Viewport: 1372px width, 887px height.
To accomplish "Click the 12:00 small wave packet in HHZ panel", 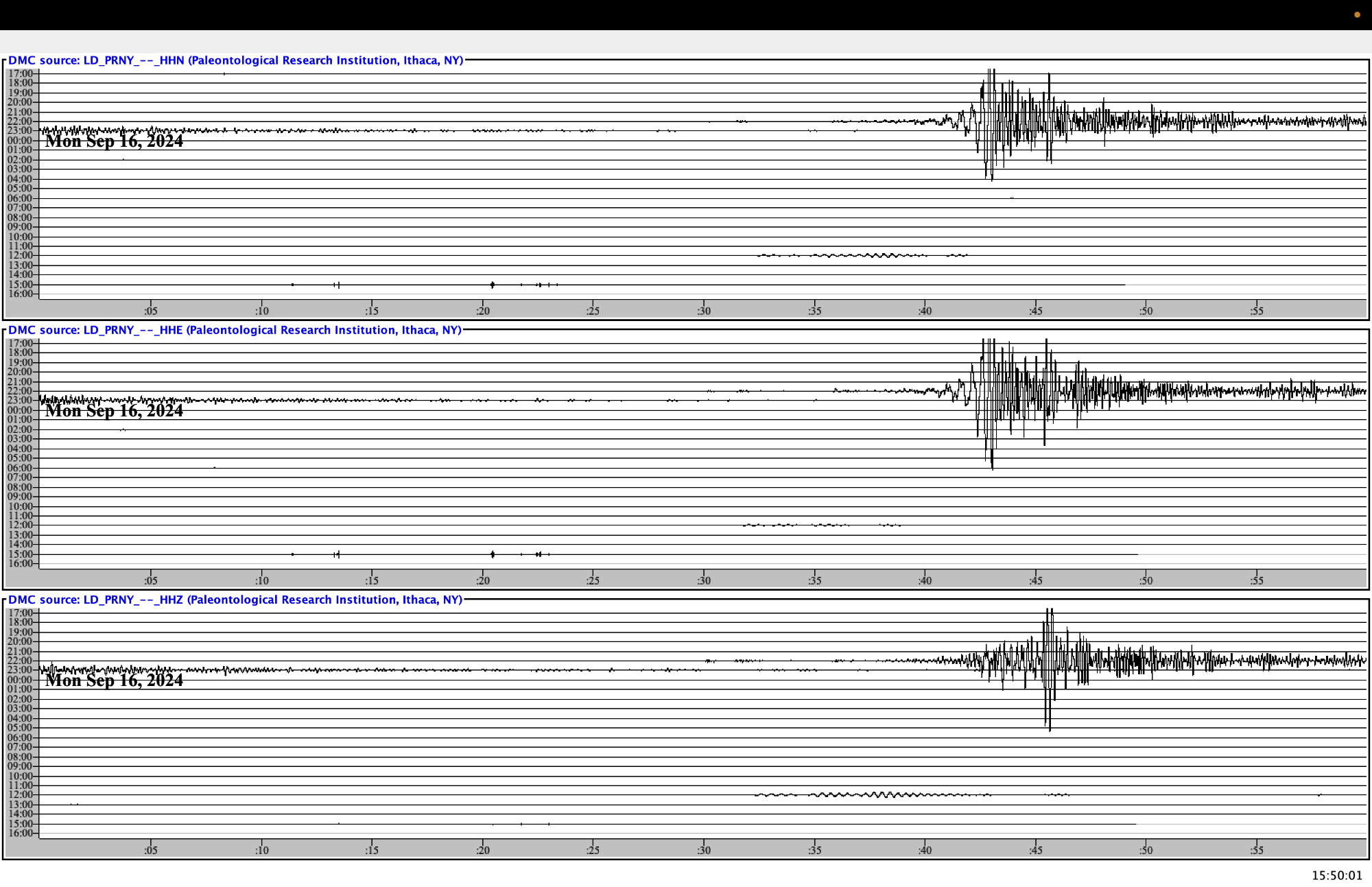I will point(878,794).
